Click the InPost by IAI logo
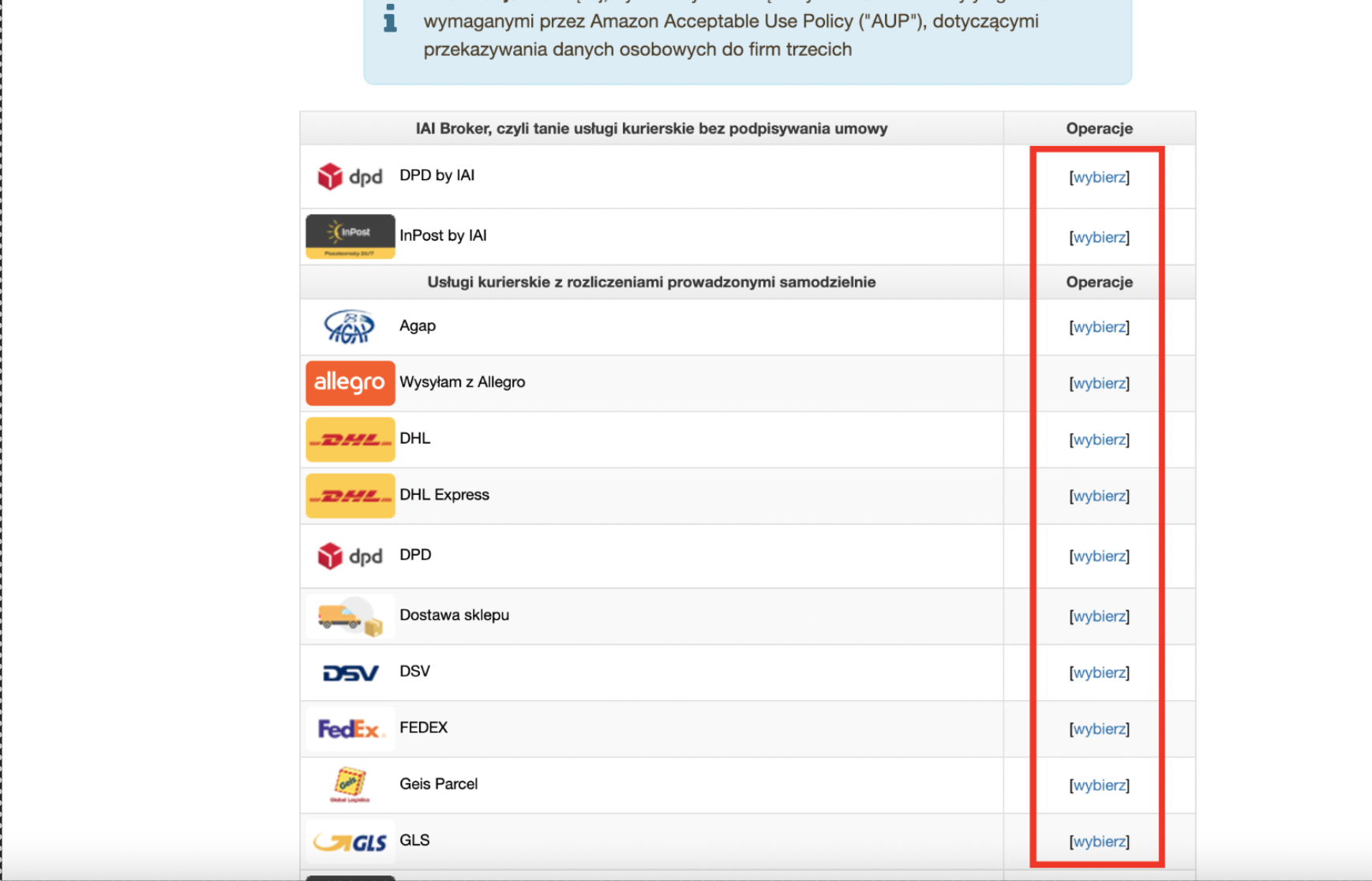 coord(350,236)
